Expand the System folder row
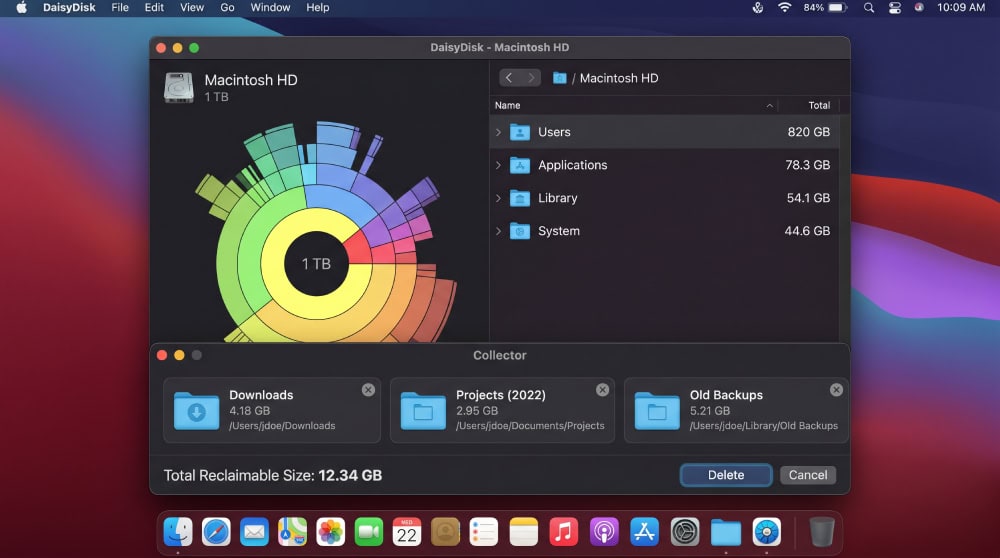Screen dimensions: 1000x558 click(x=498, y=231)
